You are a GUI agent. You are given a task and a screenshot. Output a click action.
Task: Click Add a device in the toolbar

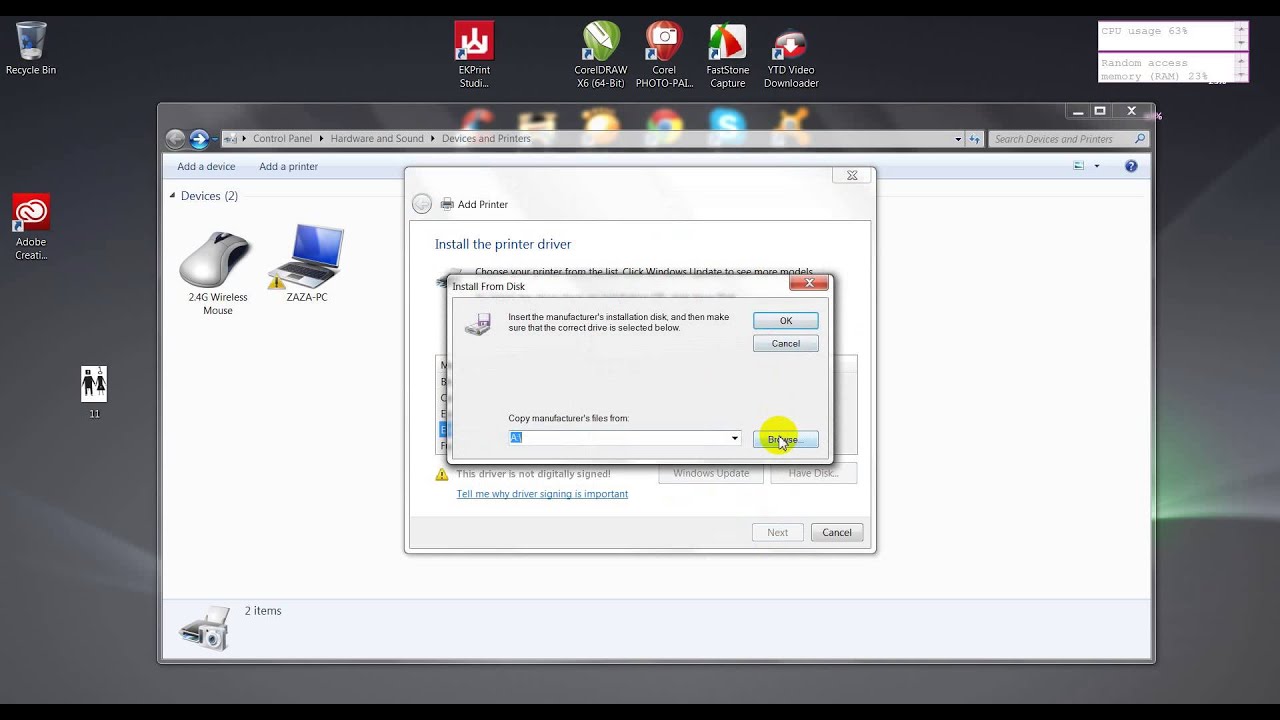click(206, 167)
